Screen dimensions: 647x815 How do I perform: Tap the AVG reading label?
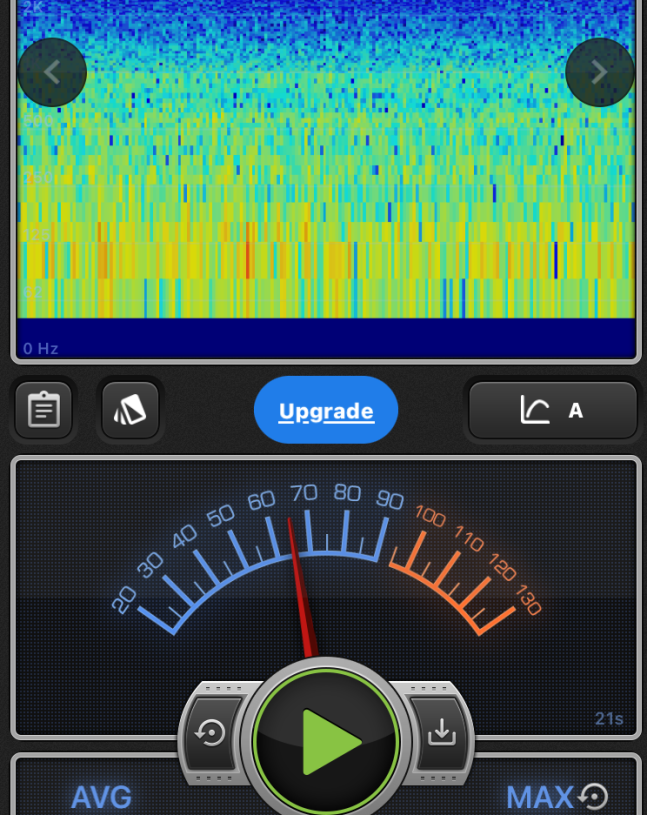101,797
